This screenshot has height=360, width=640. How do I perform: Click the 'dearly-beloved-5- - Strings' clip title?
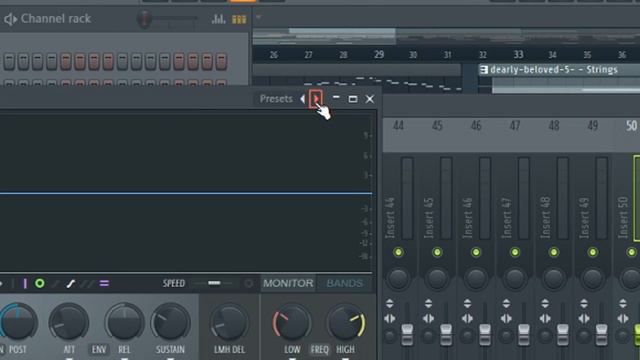pyautogui.click(x=554, y=70)
